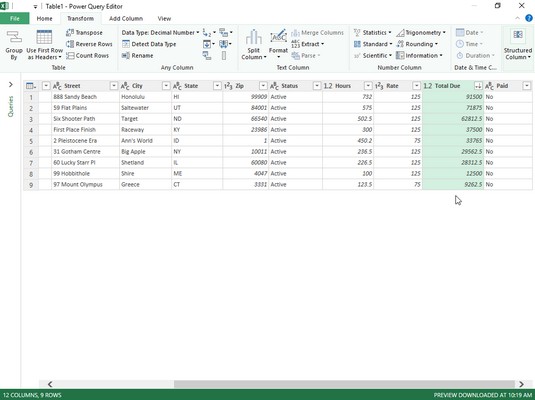This screenshot has height=400, width=535.
Task: Click the Reverse Rows button
Action: pyautogui.click(x=89, y=44)
